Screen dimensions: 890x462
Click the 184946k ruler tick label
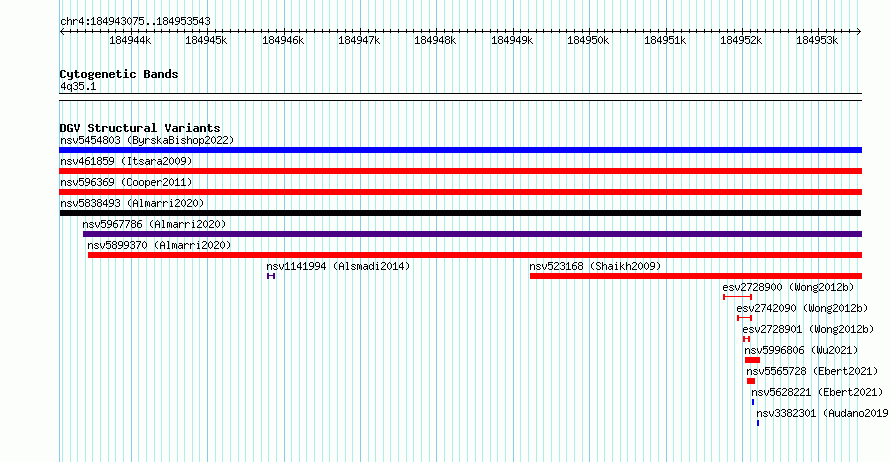283,40
